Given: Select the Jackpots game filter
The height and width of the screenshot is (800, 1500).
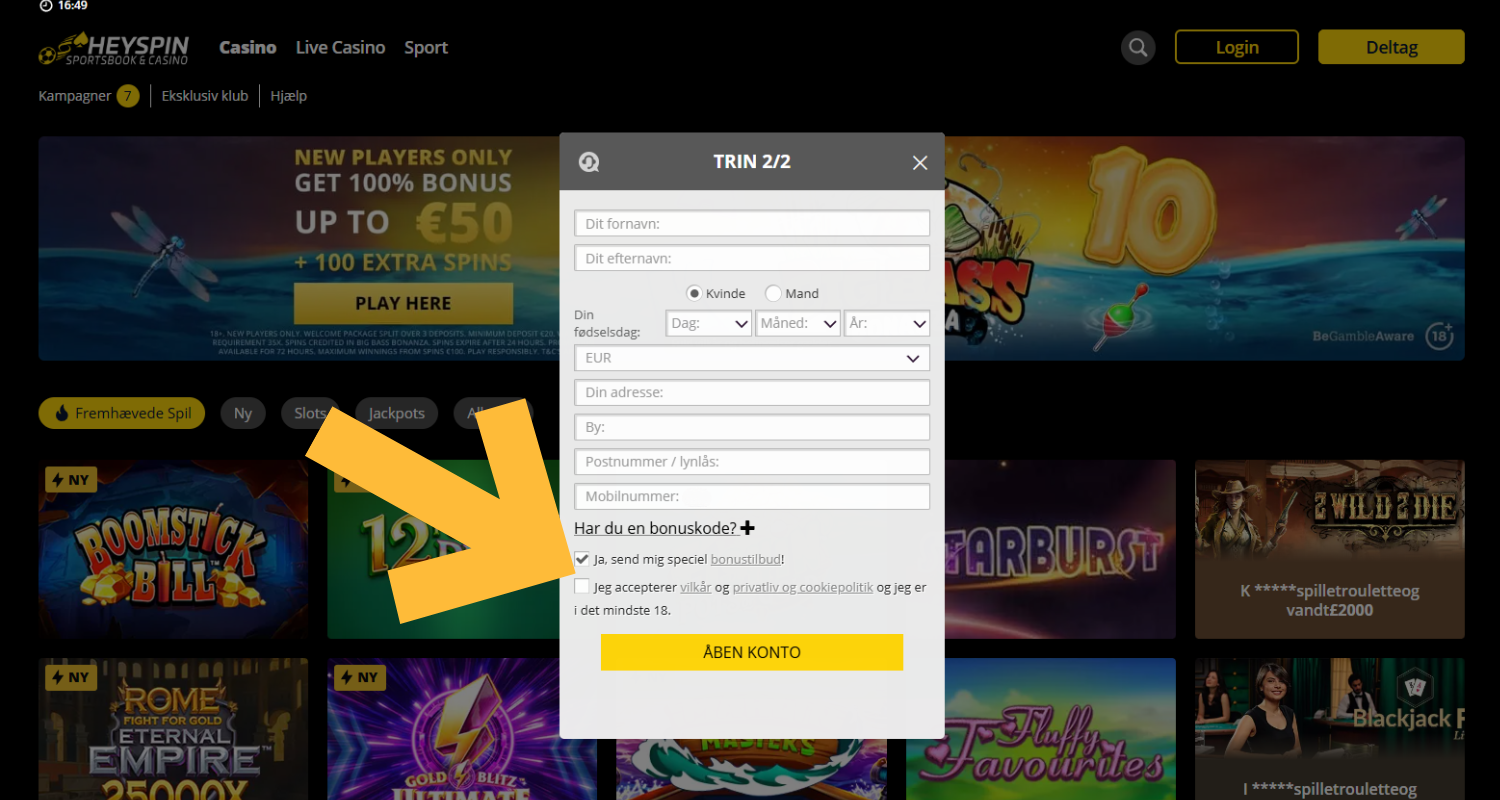Looking at the screenshot, I should click(x=396, y=413).
